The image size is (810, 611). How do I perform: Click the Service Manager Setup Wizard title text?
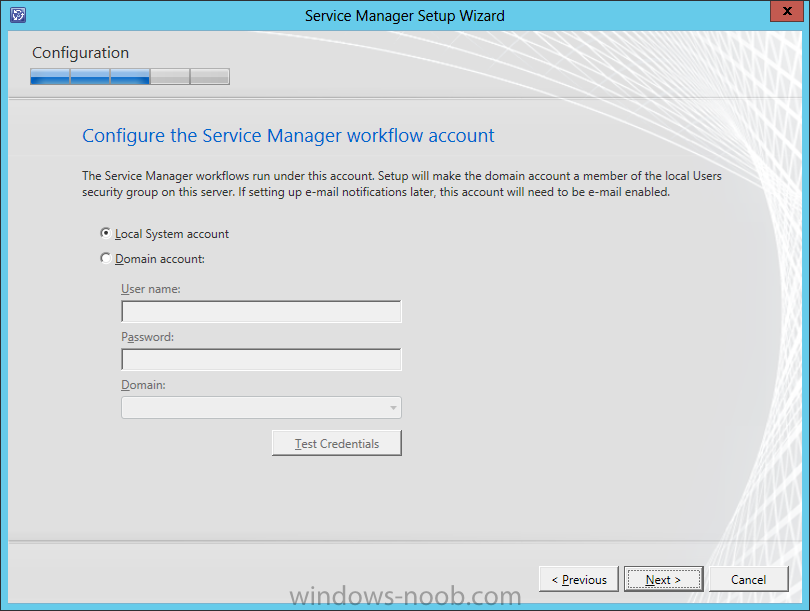pos(404,15)
